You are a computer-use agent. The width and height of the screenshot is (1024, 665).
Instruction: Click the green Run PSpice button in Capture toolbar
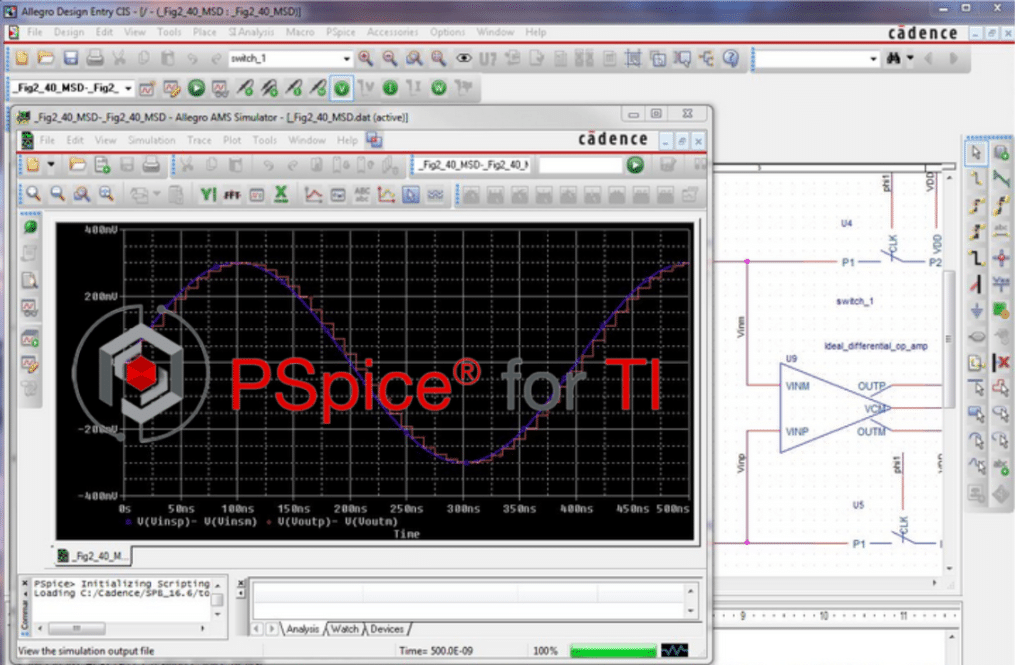[195, 88]
